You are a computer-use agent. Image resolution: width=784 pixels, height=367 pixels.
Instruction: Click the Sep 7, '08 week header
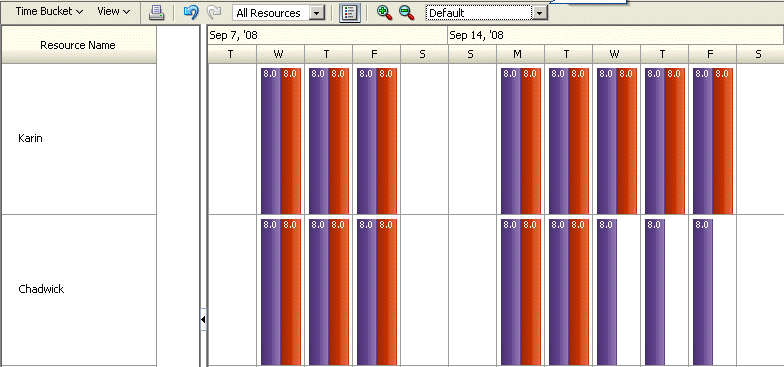click(328, 35)
